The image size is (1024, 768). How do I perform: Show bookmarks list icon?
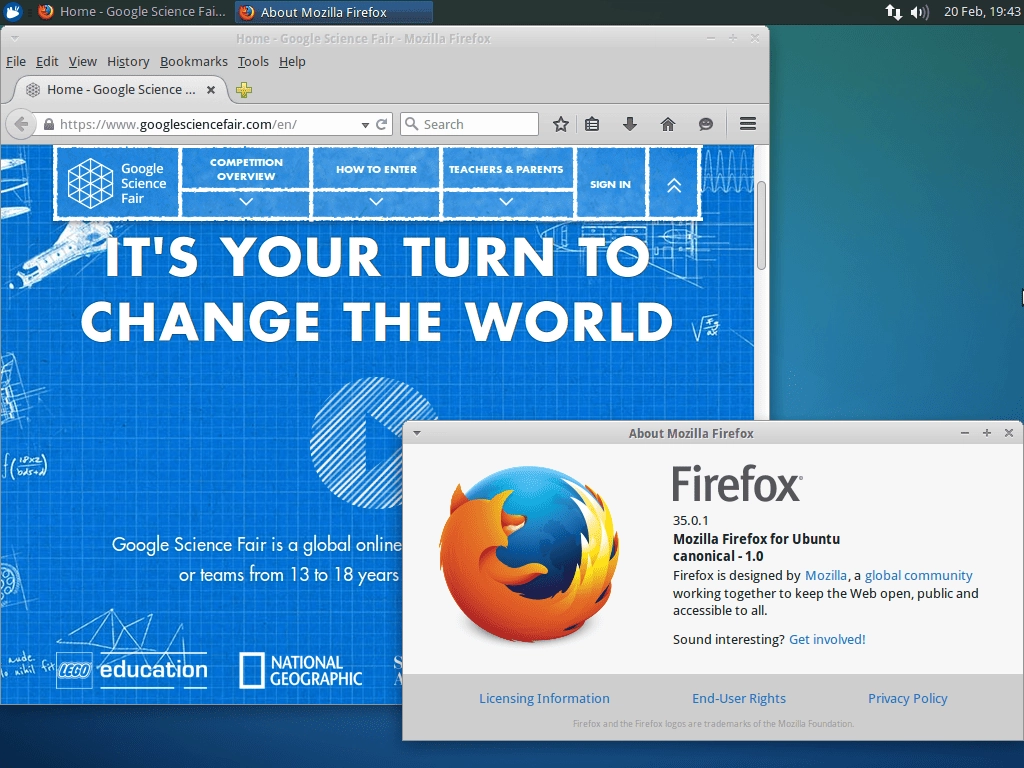click(x=592, y=124)
